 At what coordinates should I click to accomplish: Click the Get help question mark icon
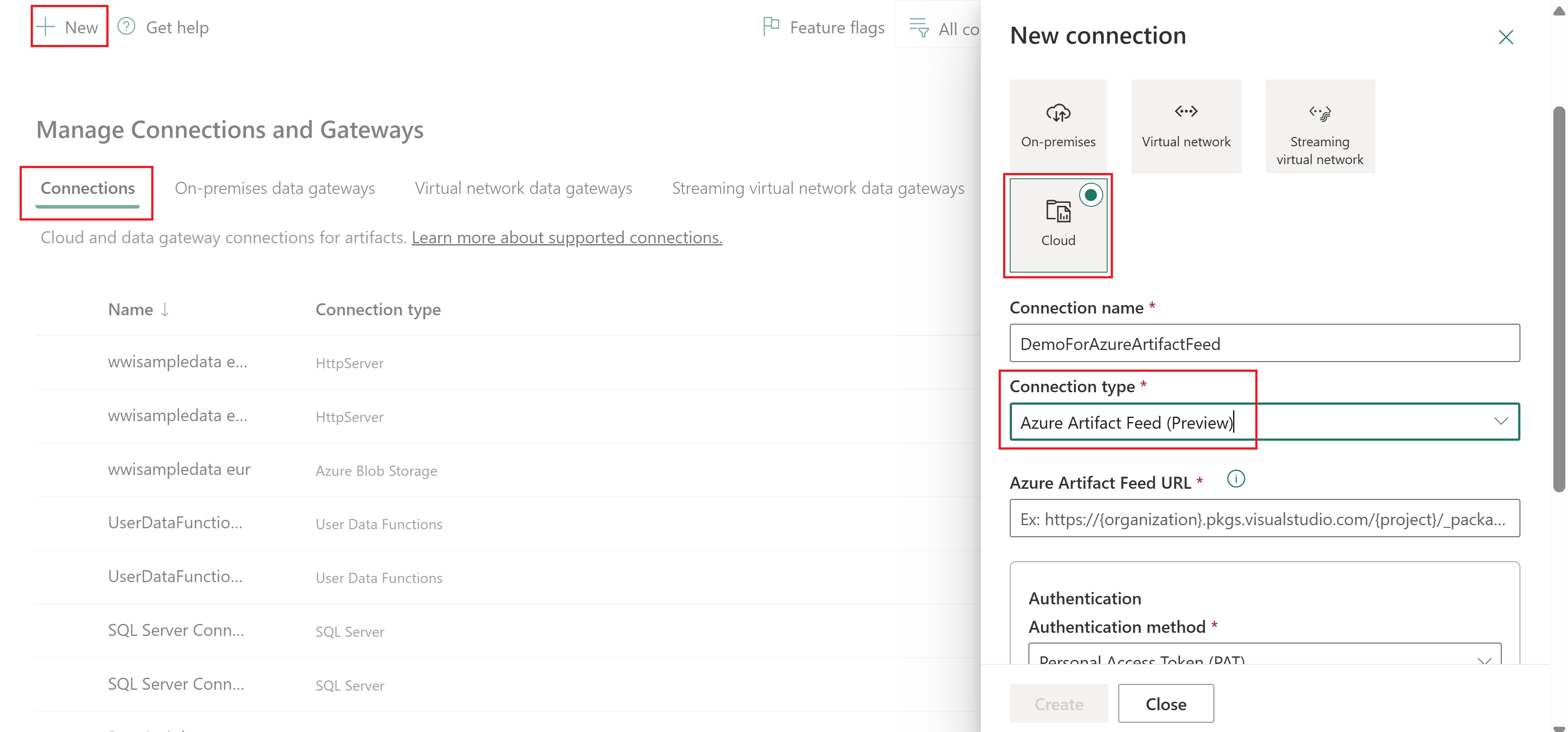click(126, 26)
